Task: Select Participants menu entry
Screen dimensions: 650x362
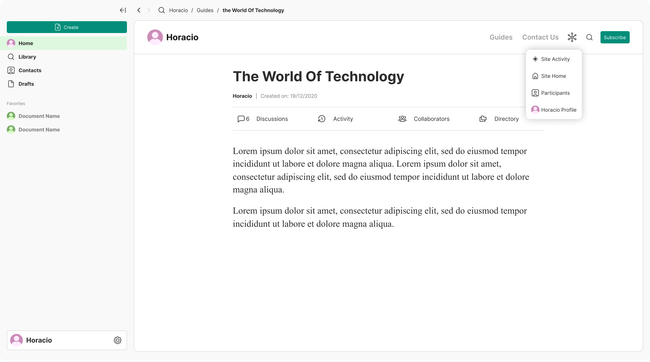Action: pyautogui.click(x=554, y=93)
